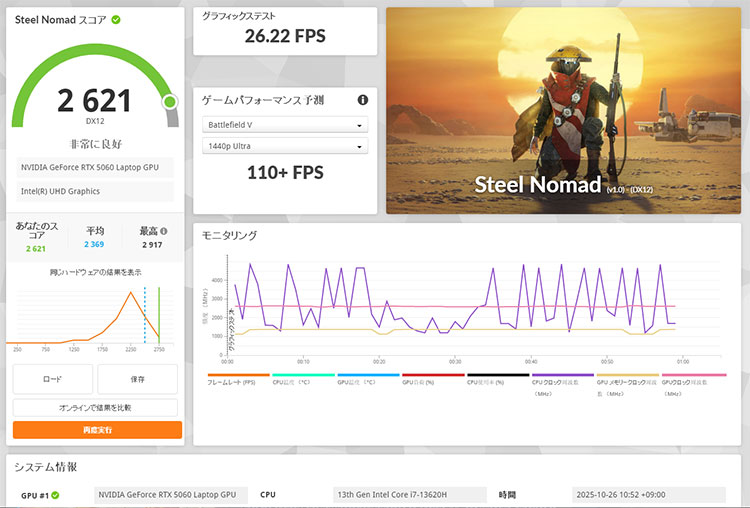The width and height of the screenshot is (750, 508).
Task: Click the green knob on the score gauge
Action: pyautogui.click(x=169, y=101)
